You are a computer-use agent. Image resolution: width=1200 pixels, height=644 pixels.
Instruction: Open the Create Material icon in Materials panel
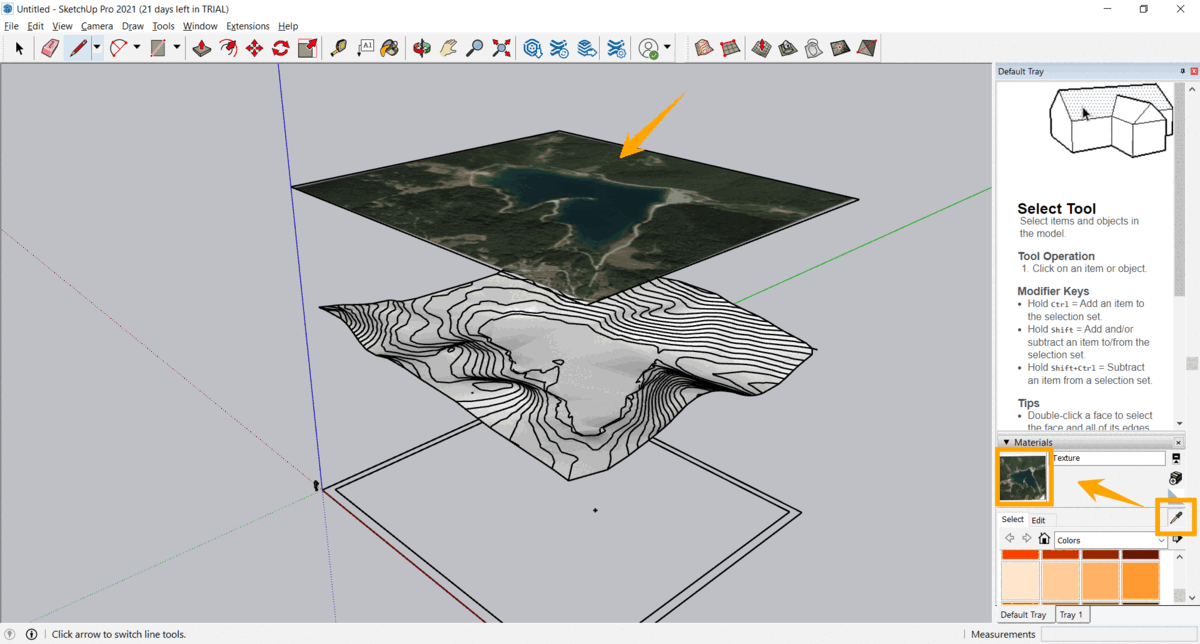pos(1176,478)
